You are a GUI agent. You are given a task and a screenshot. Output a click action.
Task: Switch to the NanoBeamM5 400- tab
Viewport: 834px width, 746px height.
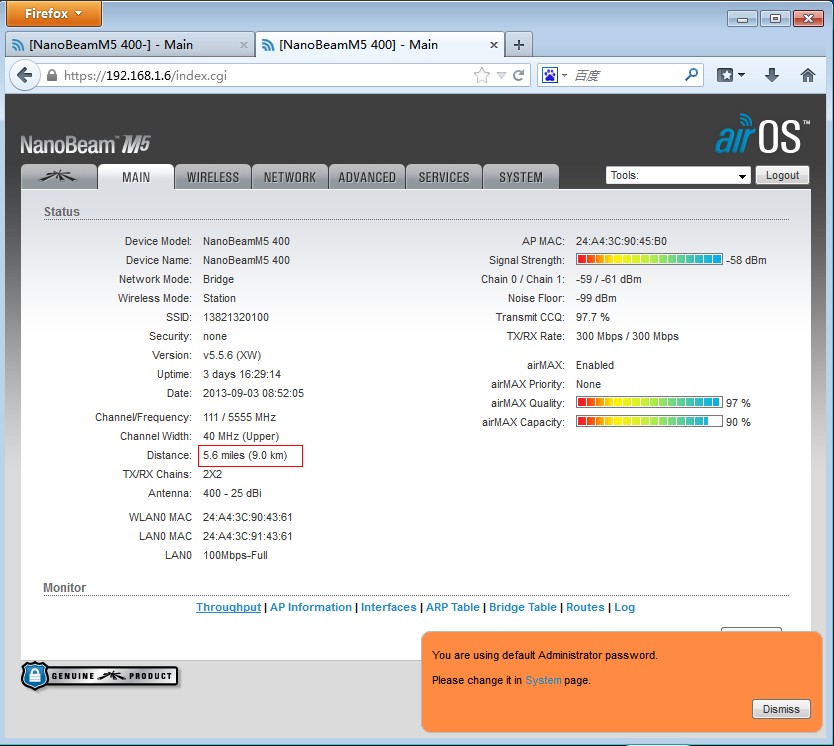(130, 45)
